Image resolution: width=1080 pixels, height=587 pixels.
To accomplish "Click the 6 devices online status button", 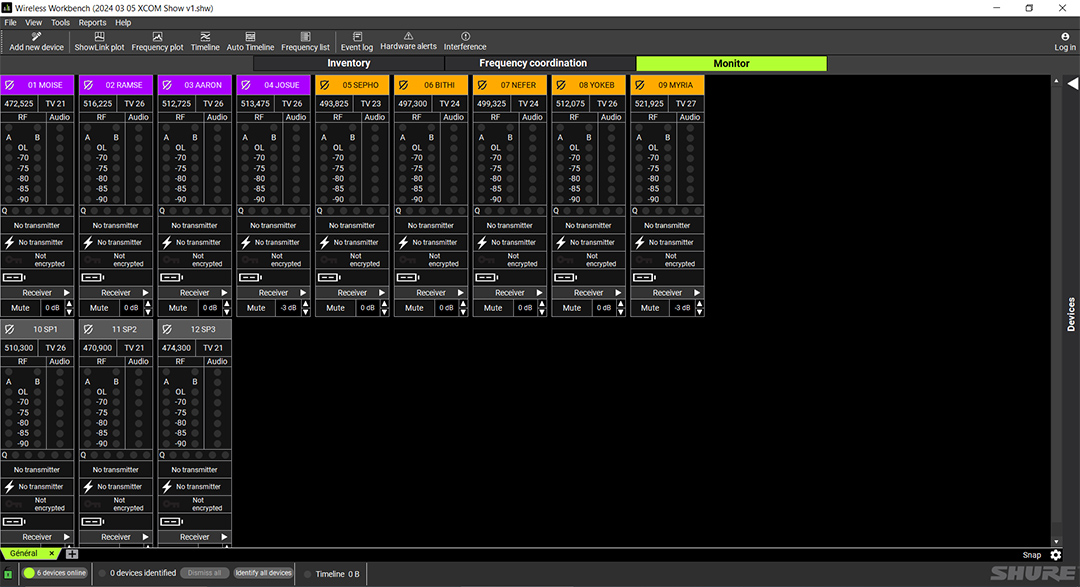I will (55, 573).
